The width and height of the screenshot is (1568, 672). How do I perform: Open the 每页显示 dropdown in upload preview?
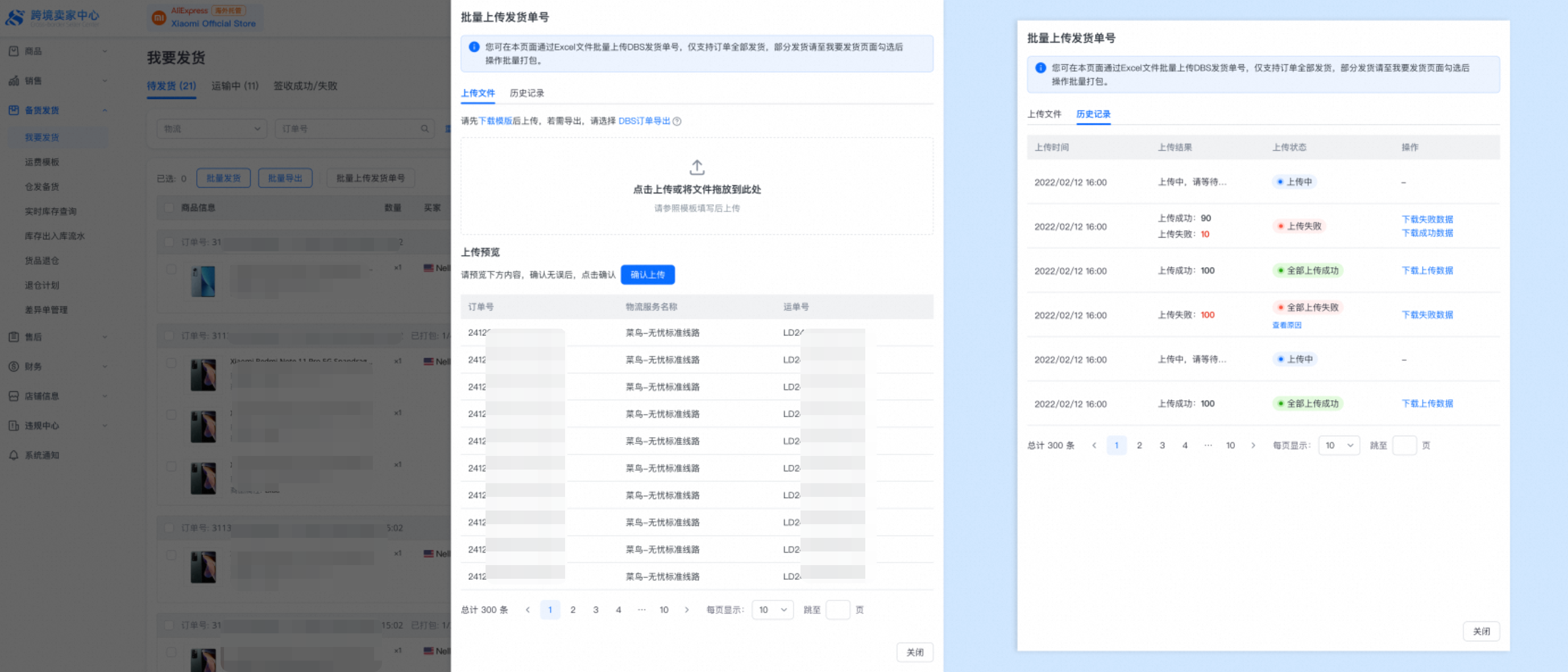pyautogui.click(x=772, y=610)
